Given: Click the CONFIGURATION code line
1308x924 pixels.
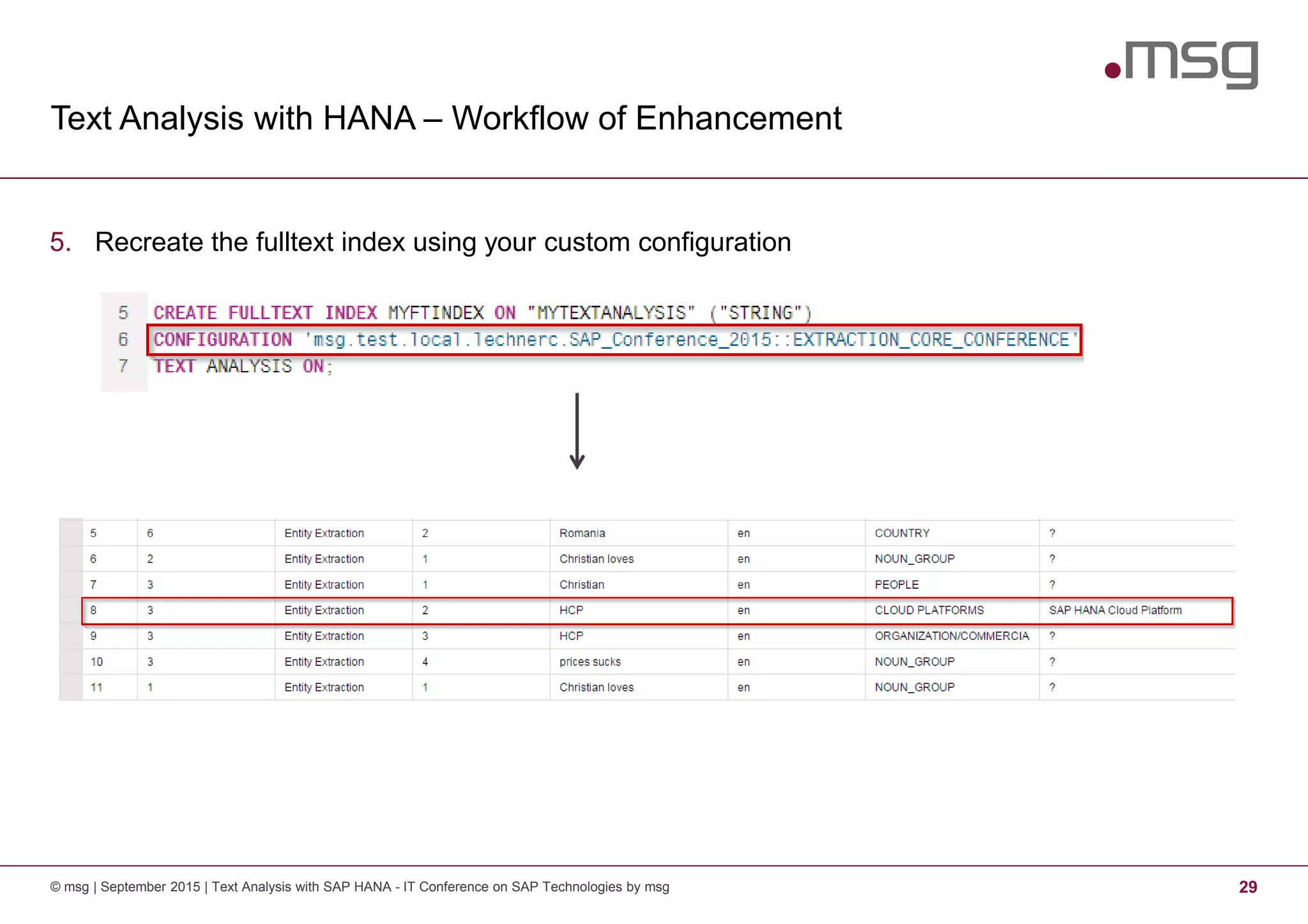Looking at the screenshot, I should coord(614,340).
